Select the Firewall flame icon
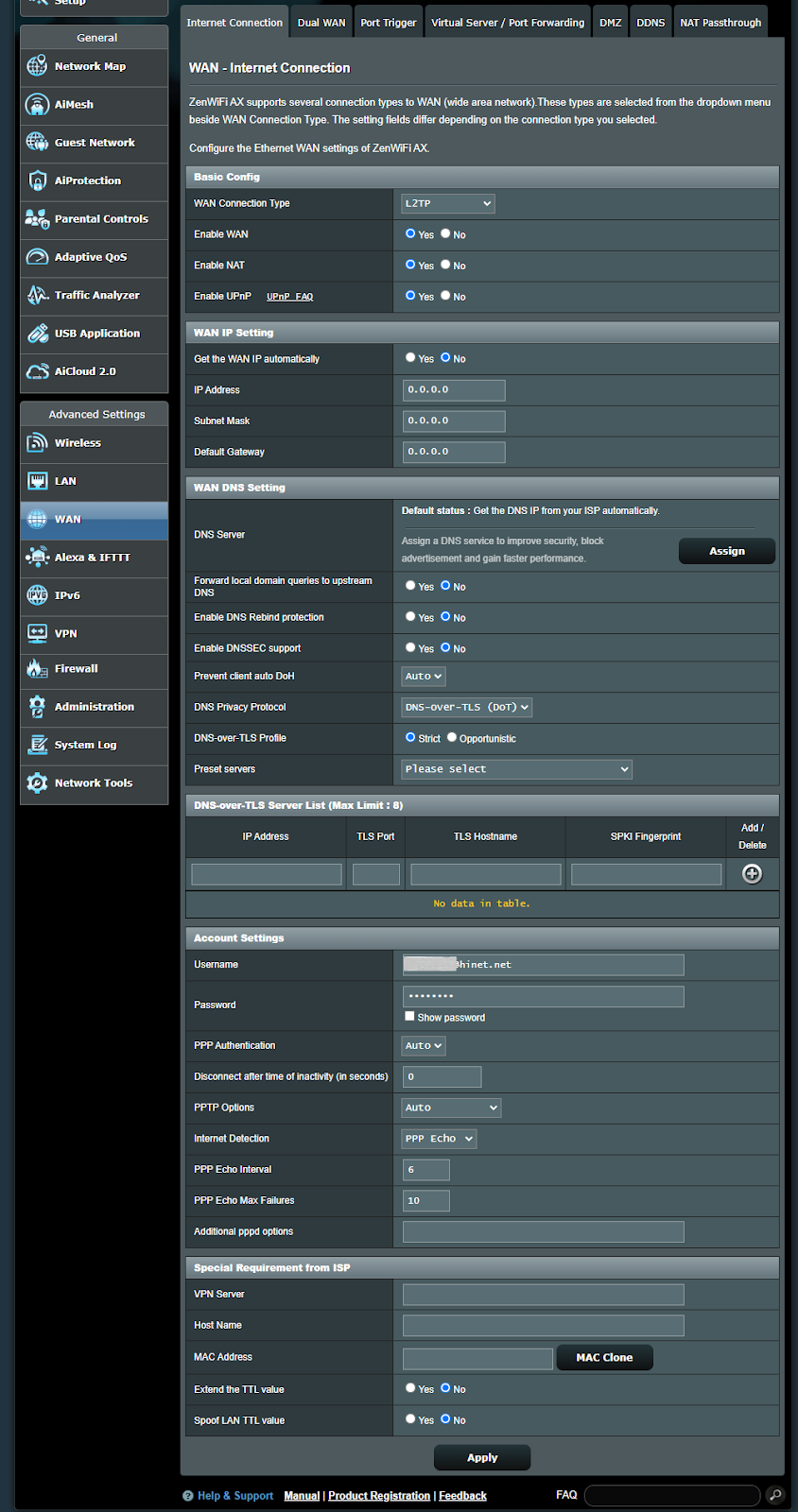The height and width of the screenshot is (1512, 798). click(x=37, y=669)
